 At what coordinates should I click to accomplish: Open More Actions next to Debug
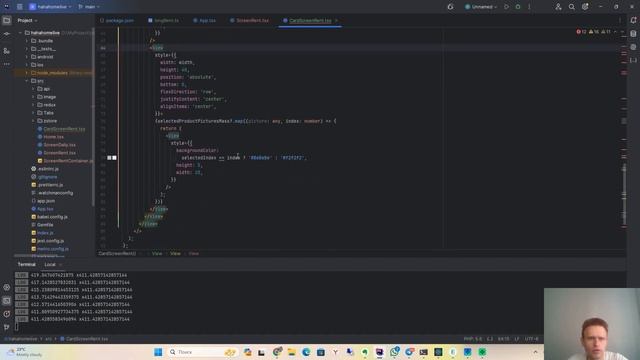tap(529, 7)
